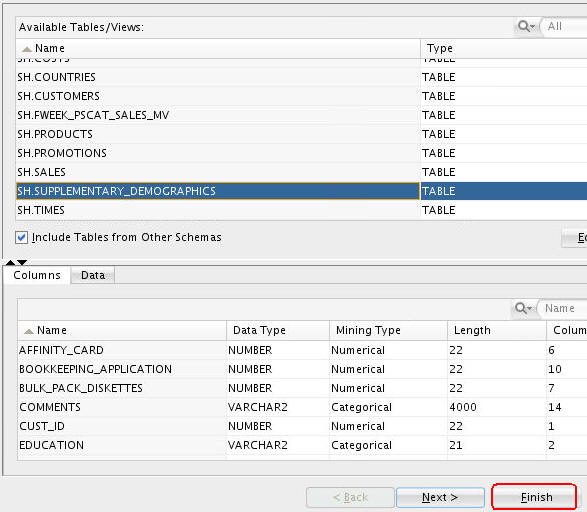Click the Finish button
587x512 pixels.
coord(534,497)
